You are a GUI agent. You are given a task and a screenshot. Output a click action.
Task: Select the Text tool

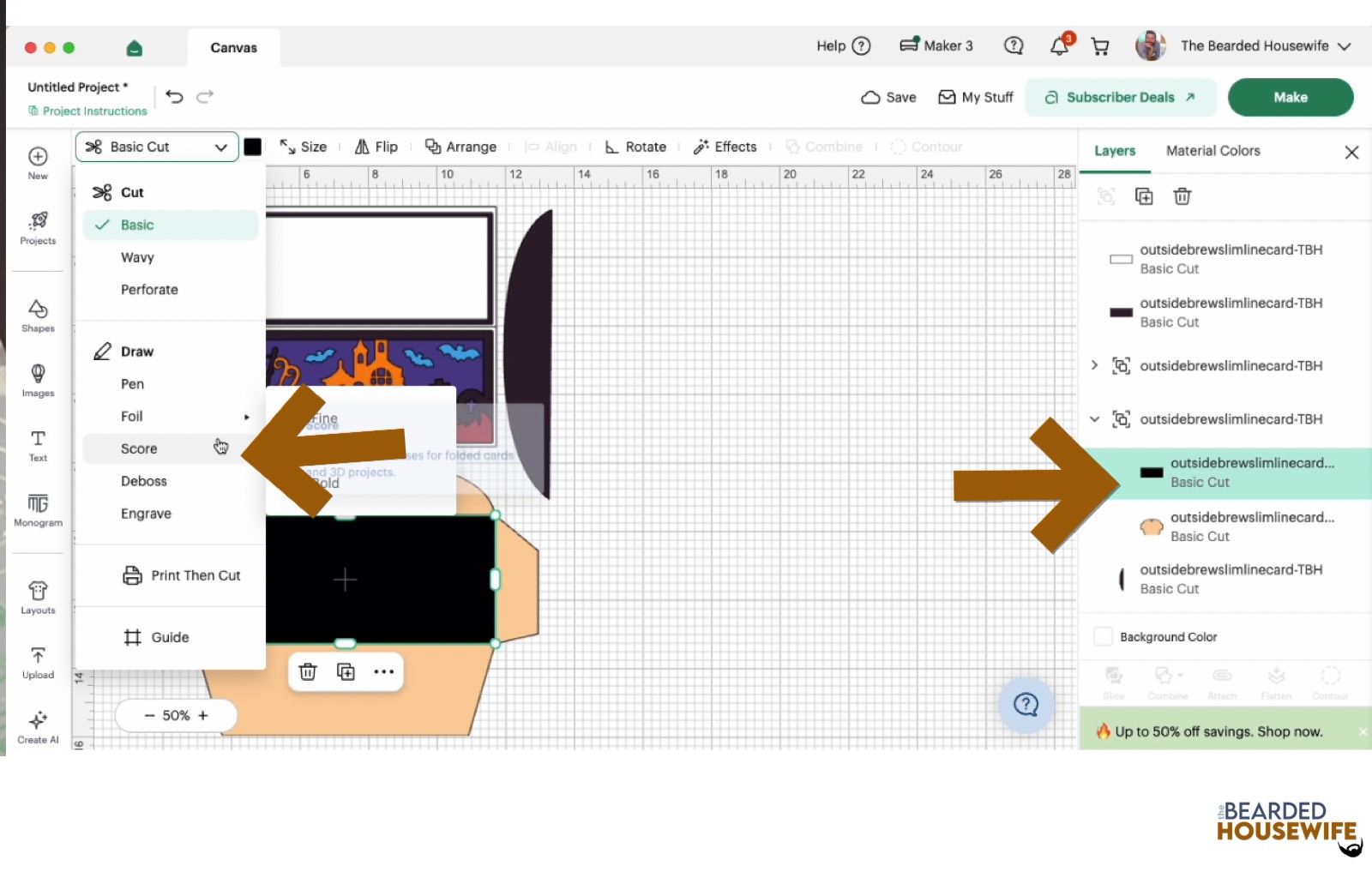(38, 445)
